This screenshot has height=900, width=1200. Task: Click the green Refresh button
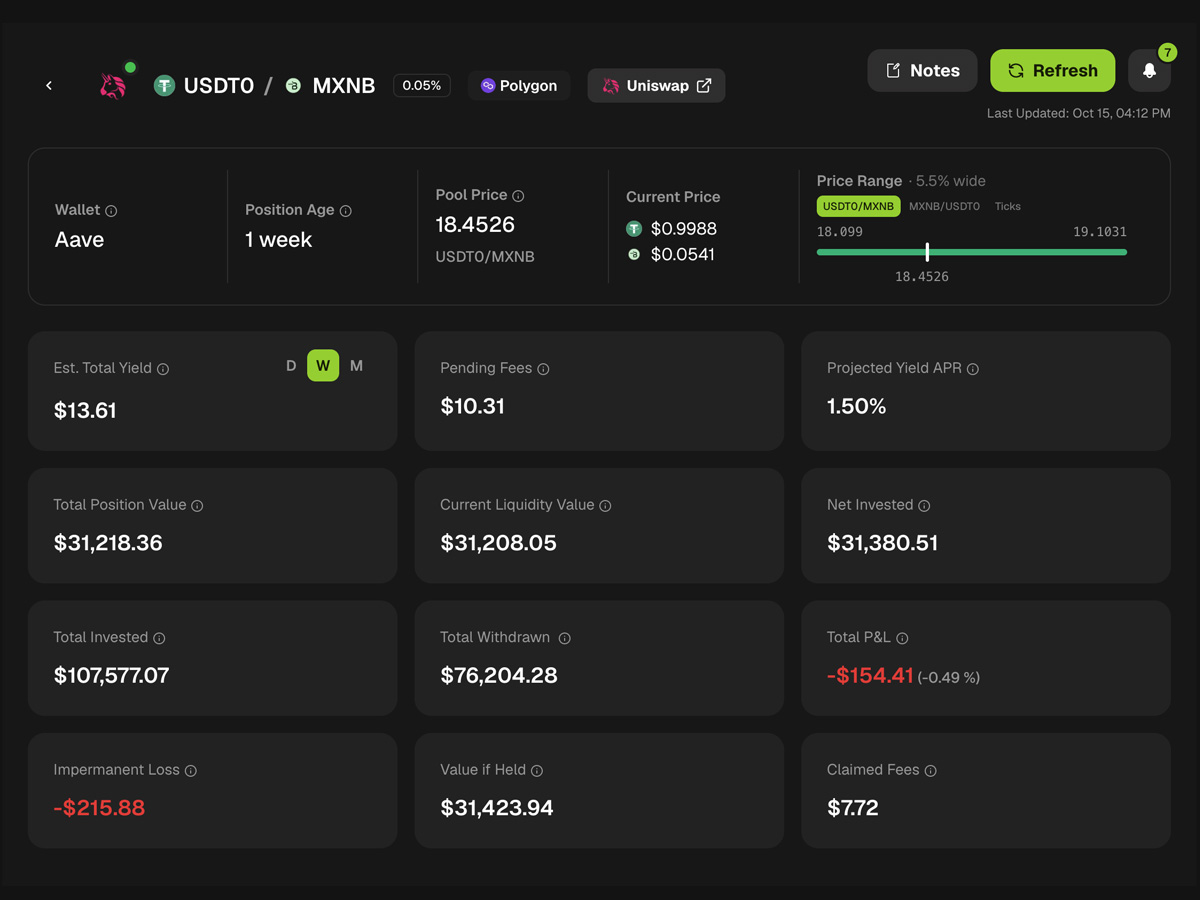pyautogui.click(x=1052, y=71)
